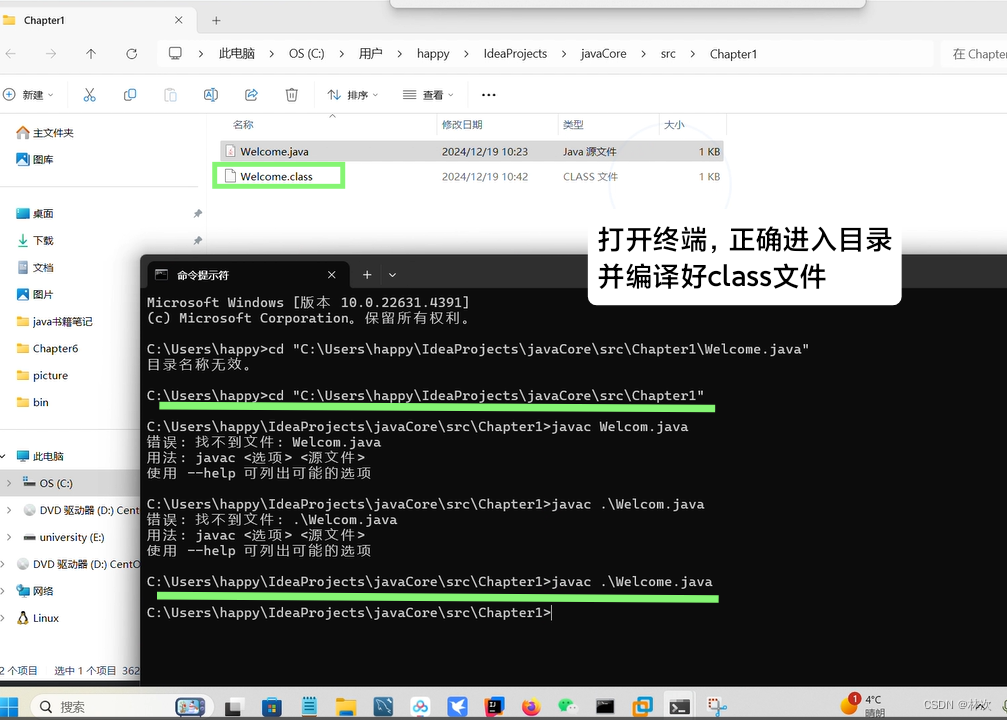Click OS (C:) in the address breadcrumb
Screen dimensions: 1007x720
306,54
